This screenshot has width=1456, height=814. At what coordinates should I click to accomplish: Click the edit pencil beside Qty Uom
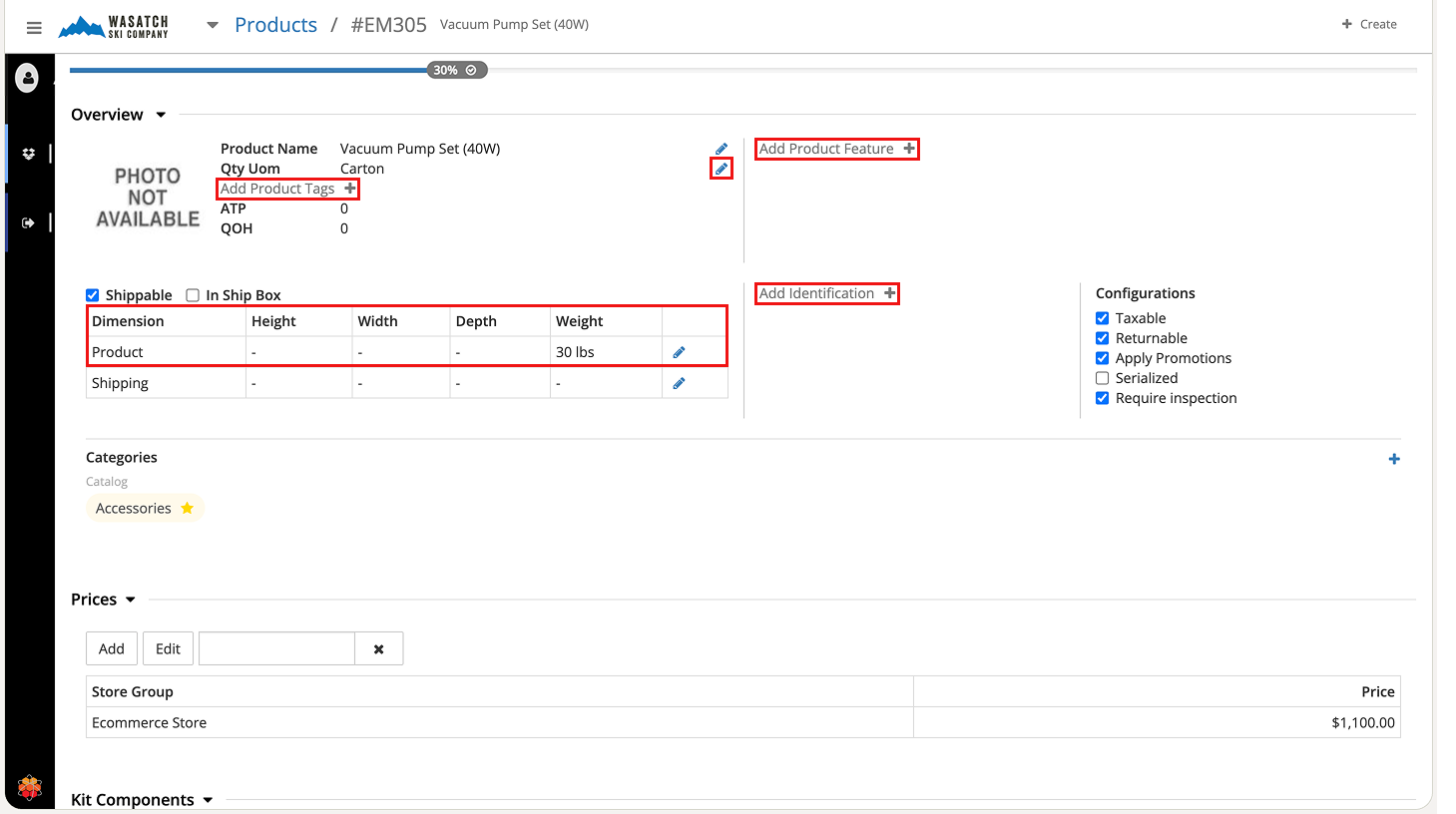(x=722, y=169)
